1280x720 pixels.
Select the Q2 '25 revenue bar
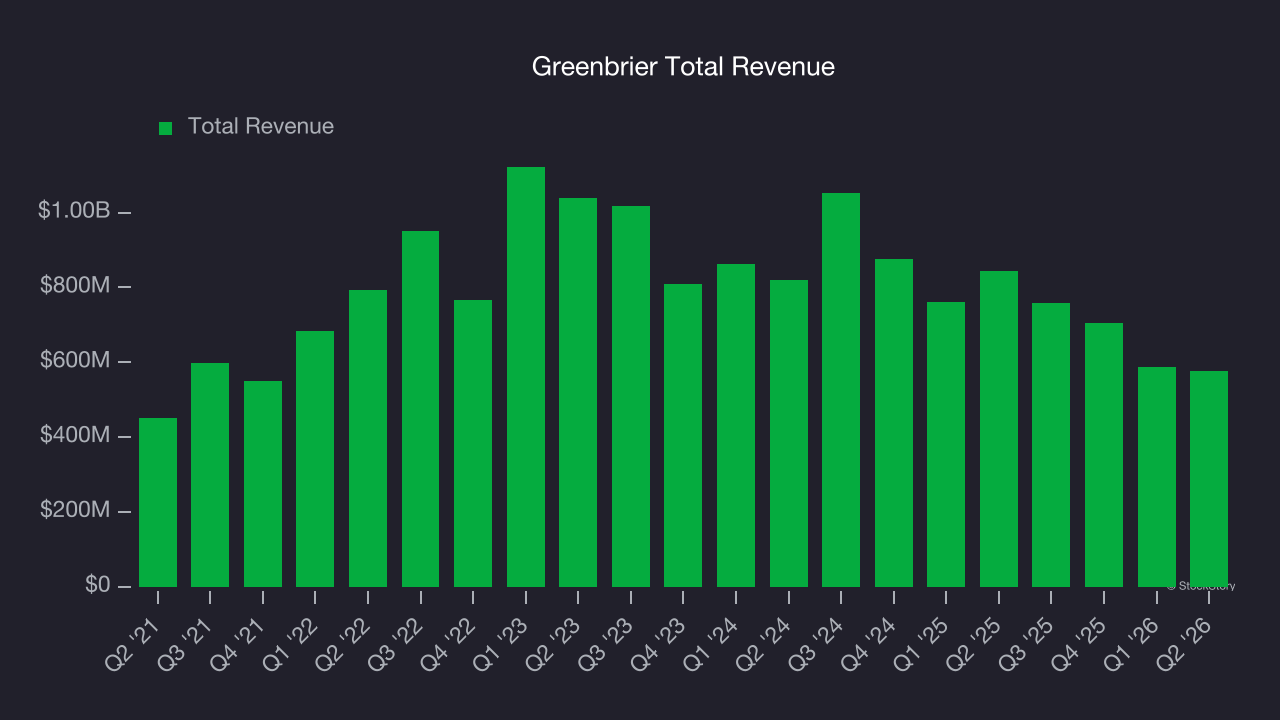(999, 429)
